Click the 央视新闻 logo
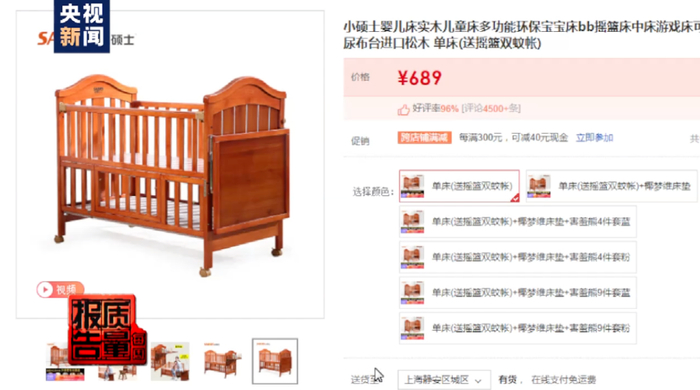Viewport: 700px width, 390px height. pos(82,26)
